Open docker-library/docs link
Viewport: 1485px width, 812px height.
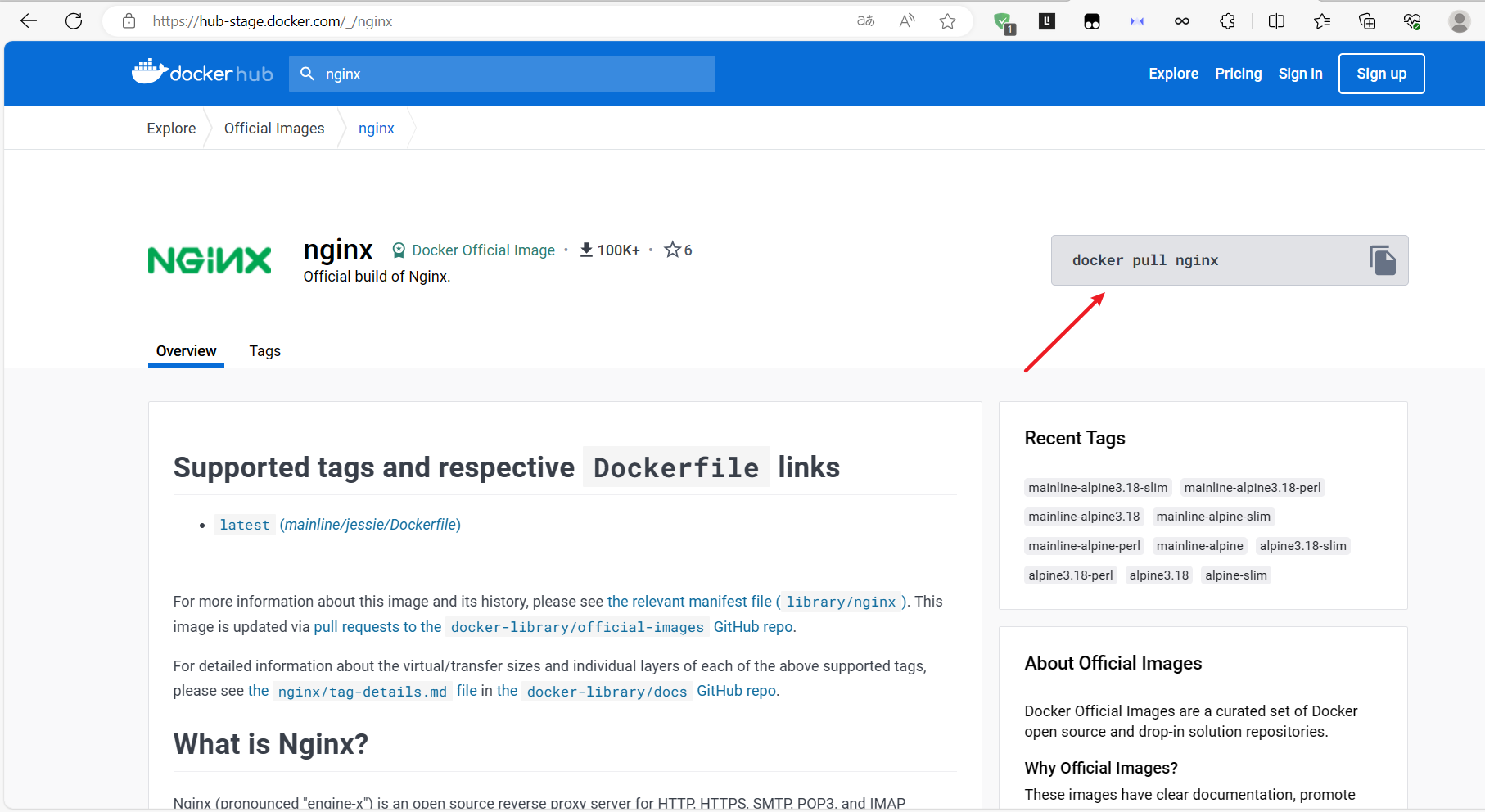tap(607, 692)
